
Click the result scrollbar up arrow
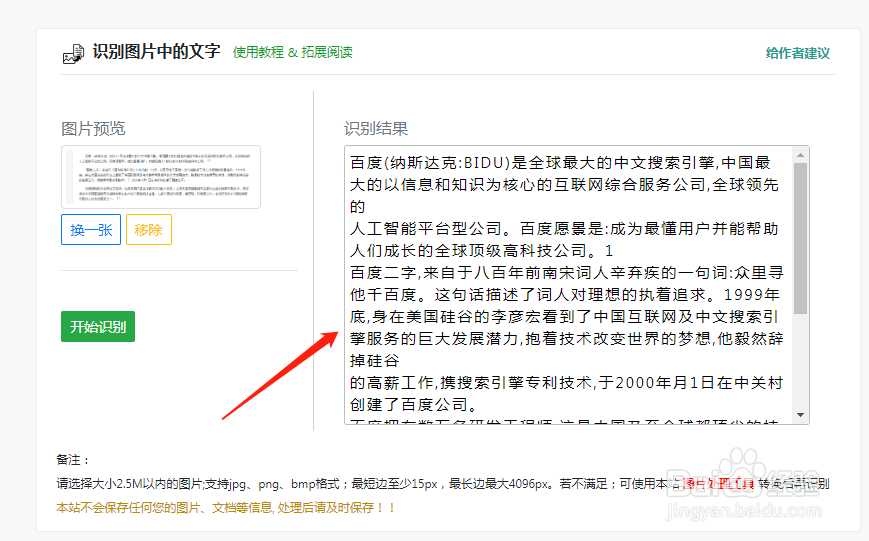(x=800, y=155)
